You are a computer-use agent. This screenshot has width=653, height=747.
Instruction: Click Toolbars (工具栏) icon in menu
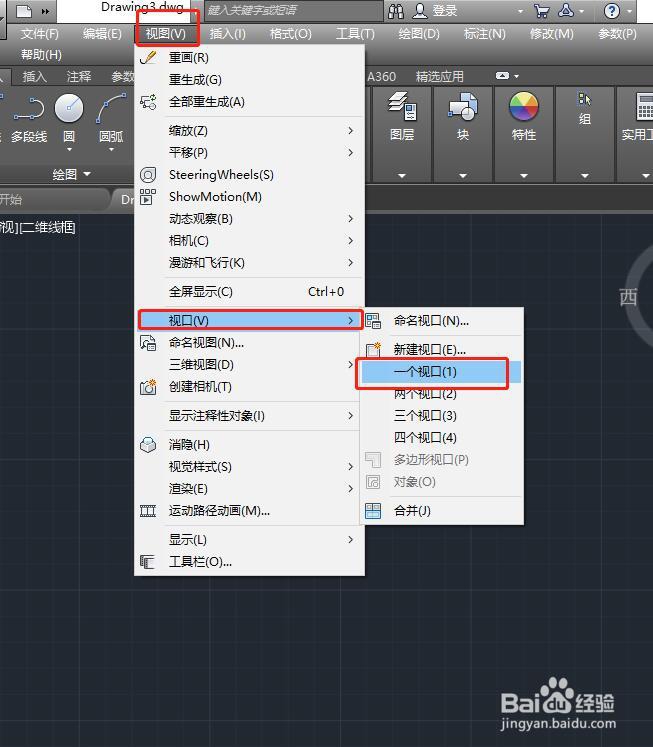pos(148,562)
